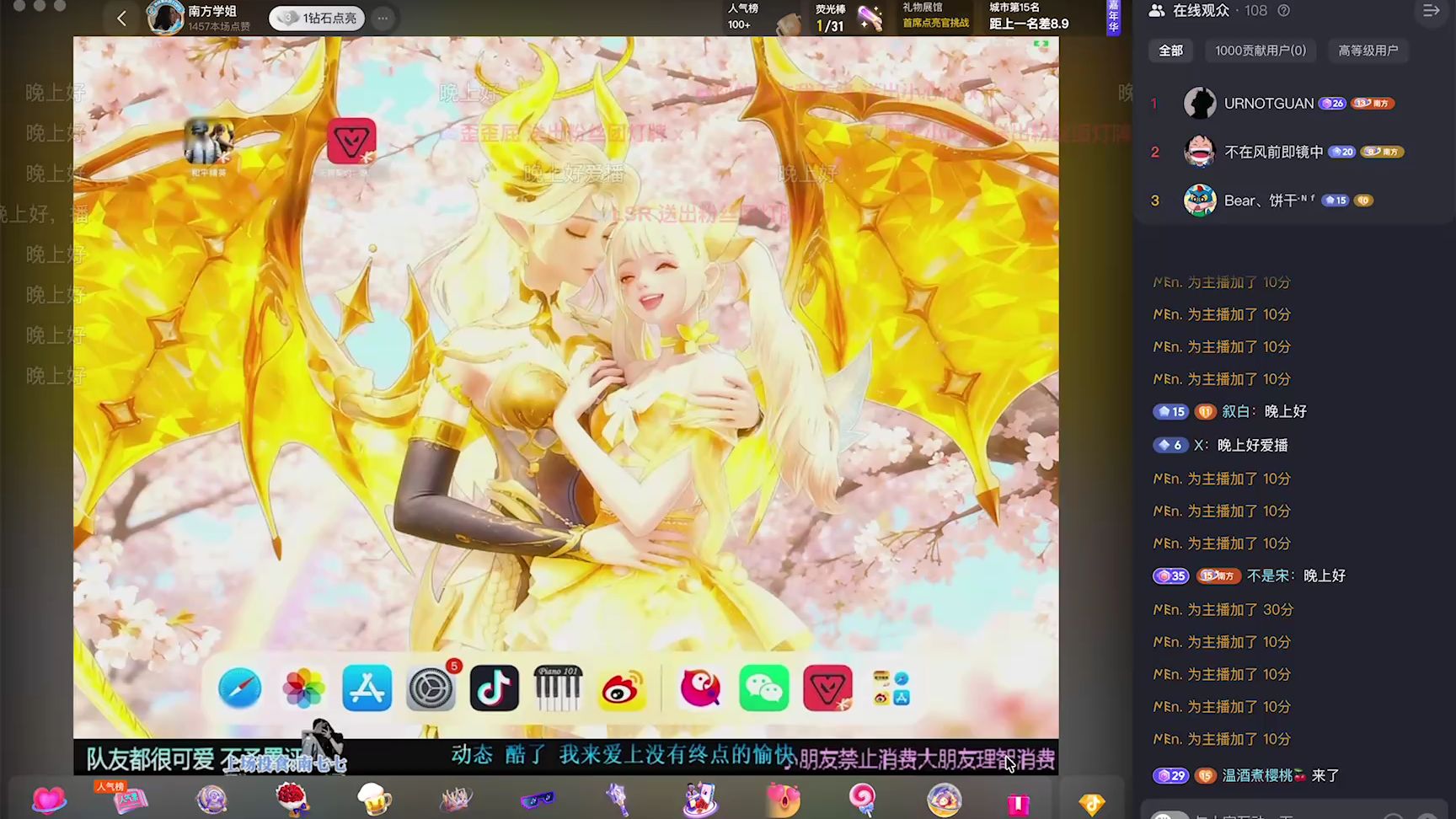Open streamer 南方学姐 avatar profile

165,18
